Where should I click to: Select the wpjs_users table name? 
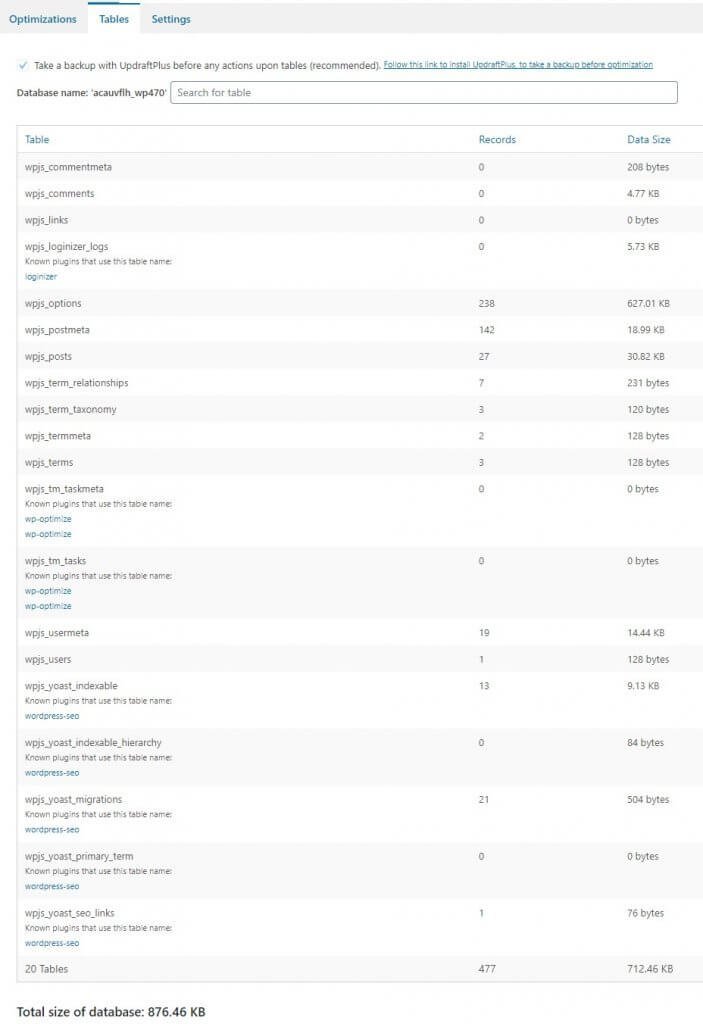pyautogui.click(x=48, y=660)
